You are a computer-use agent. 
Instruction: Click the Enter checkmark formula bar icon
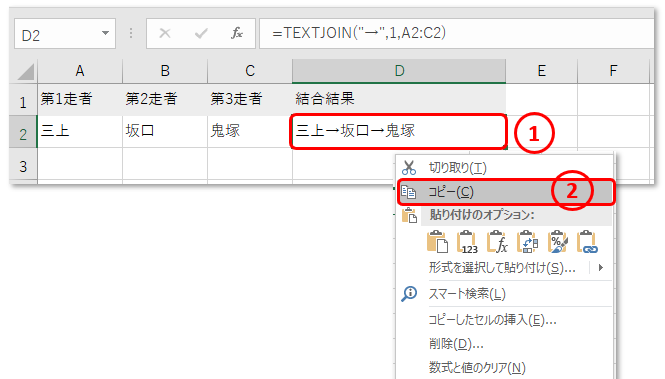pos(201,33)
